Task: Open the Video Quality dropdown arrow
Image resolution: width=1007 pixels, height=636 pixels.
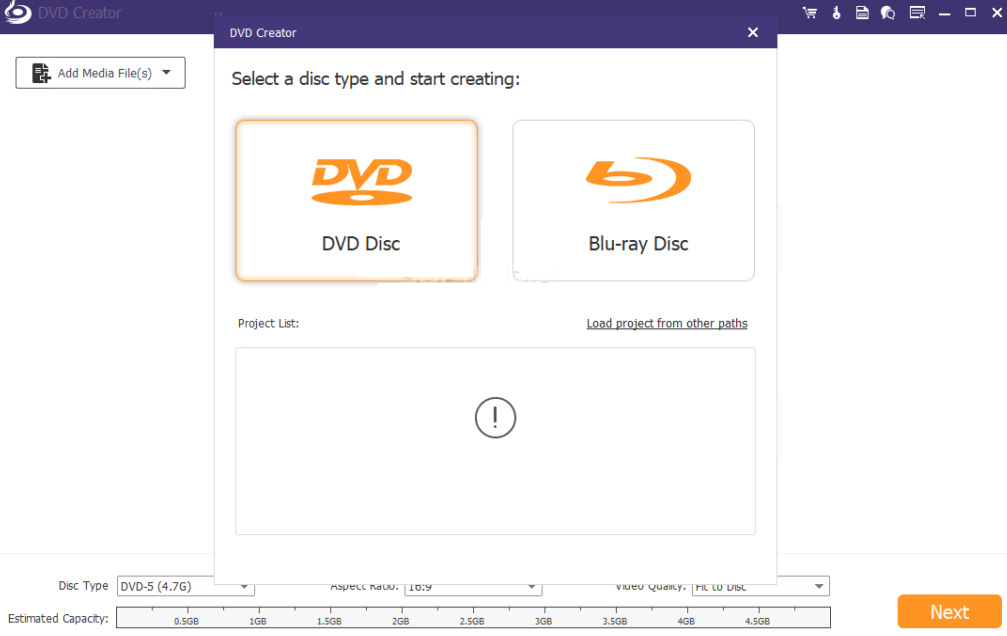Action: click(x=819, y=586)
